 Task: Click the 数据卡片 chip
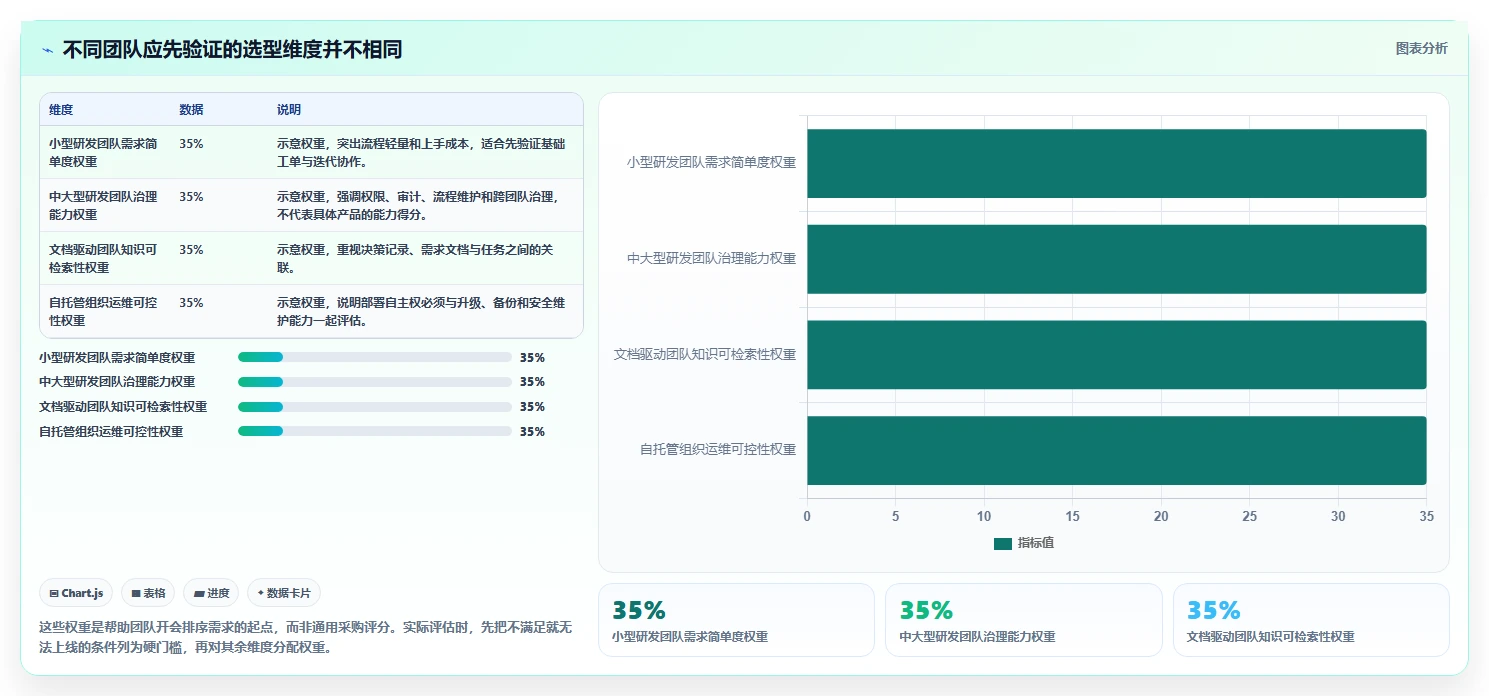tap(284, 593)
